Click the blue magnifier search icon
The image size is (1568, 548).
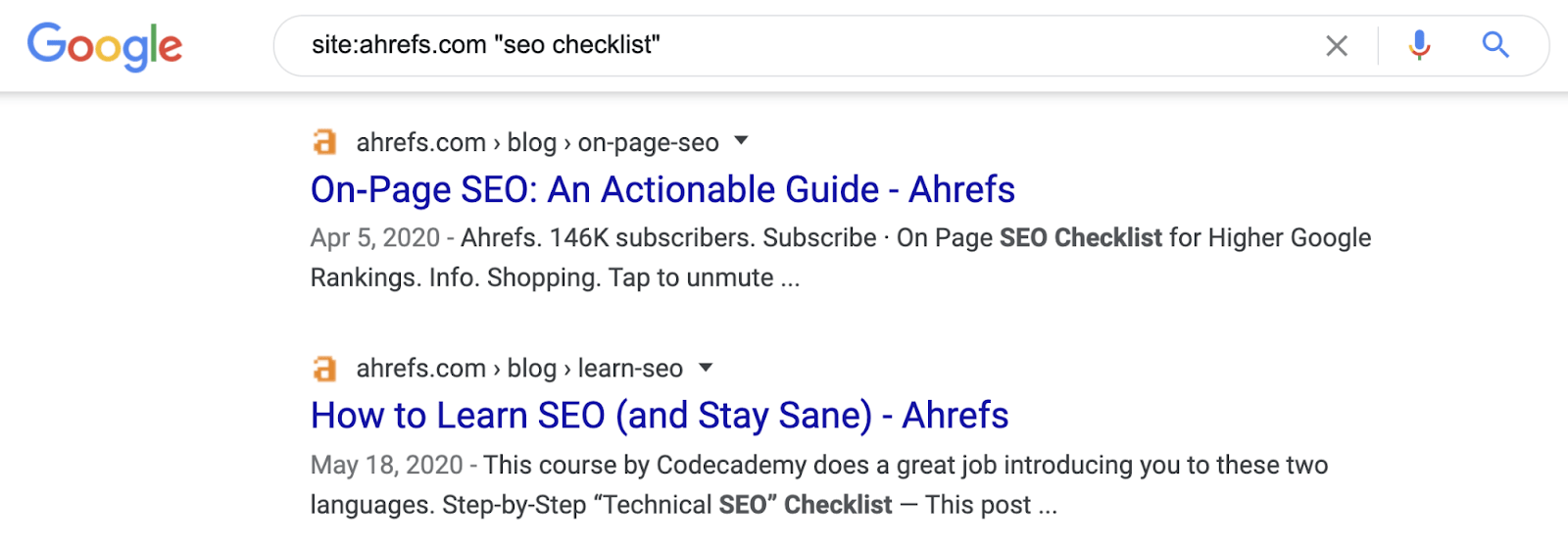[1494, 45]
